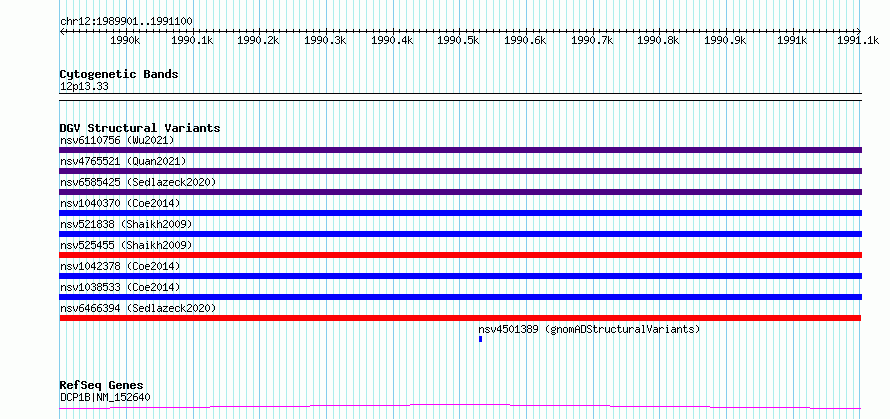
Task: Click the 1991.1k ruler tick label
Action: coord(858,40)
